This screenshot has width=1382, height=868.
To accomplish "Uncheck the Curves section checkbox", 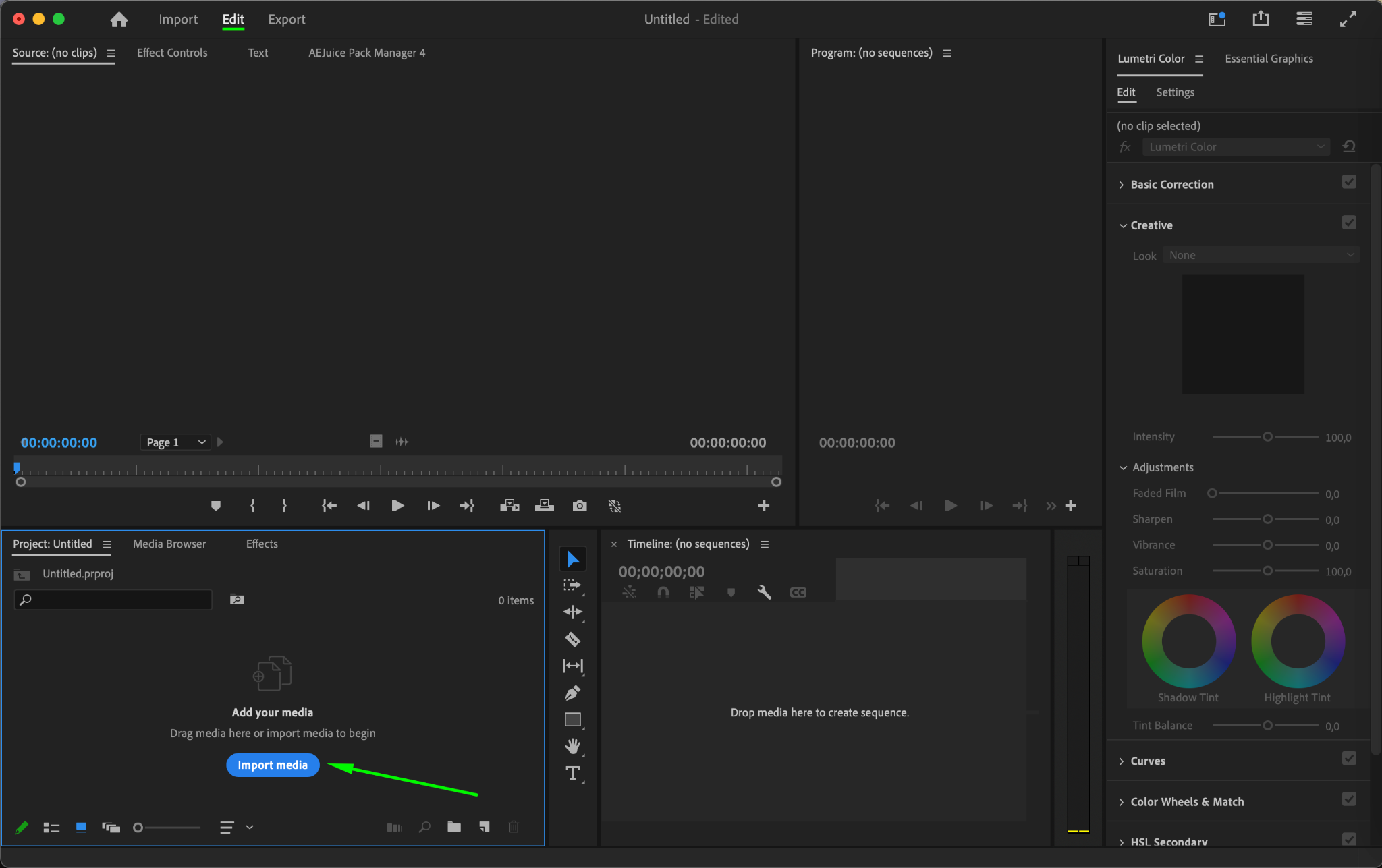I will click(1348, 759).
